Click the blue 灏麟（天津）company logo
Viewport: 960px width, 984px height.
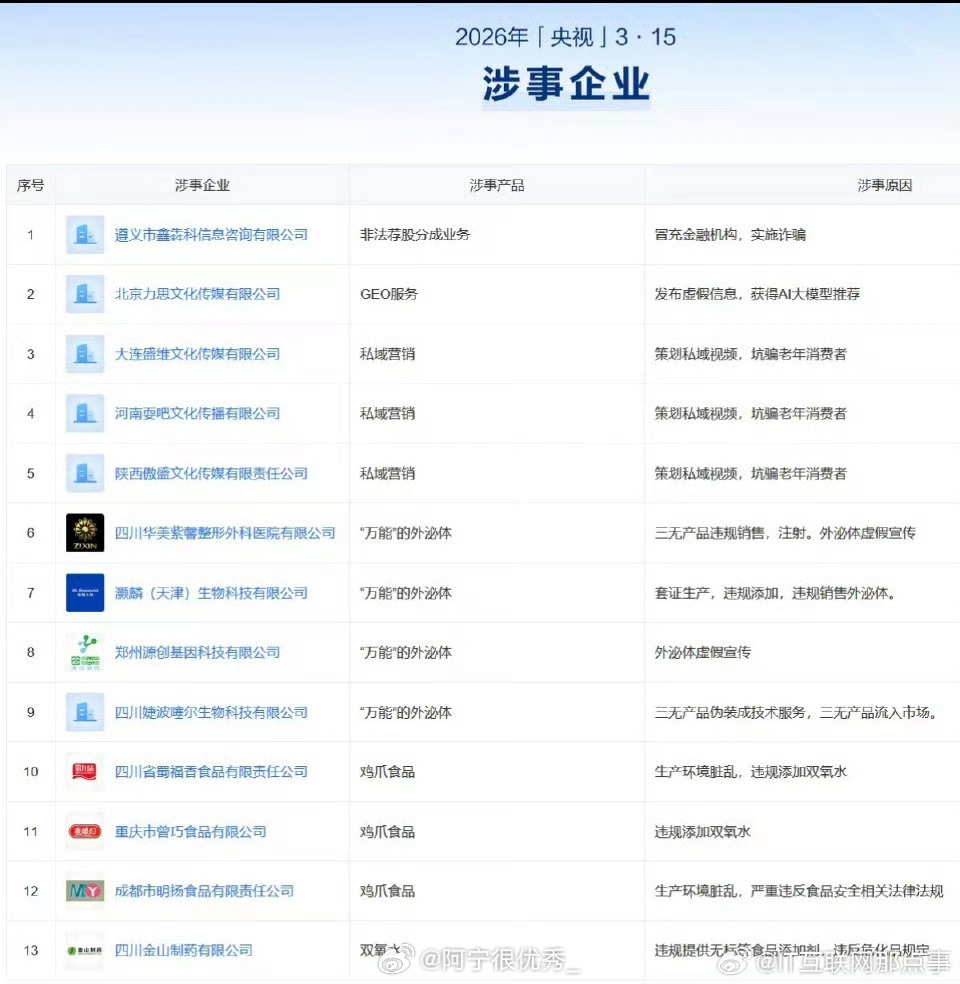click(x=84, y=593)
